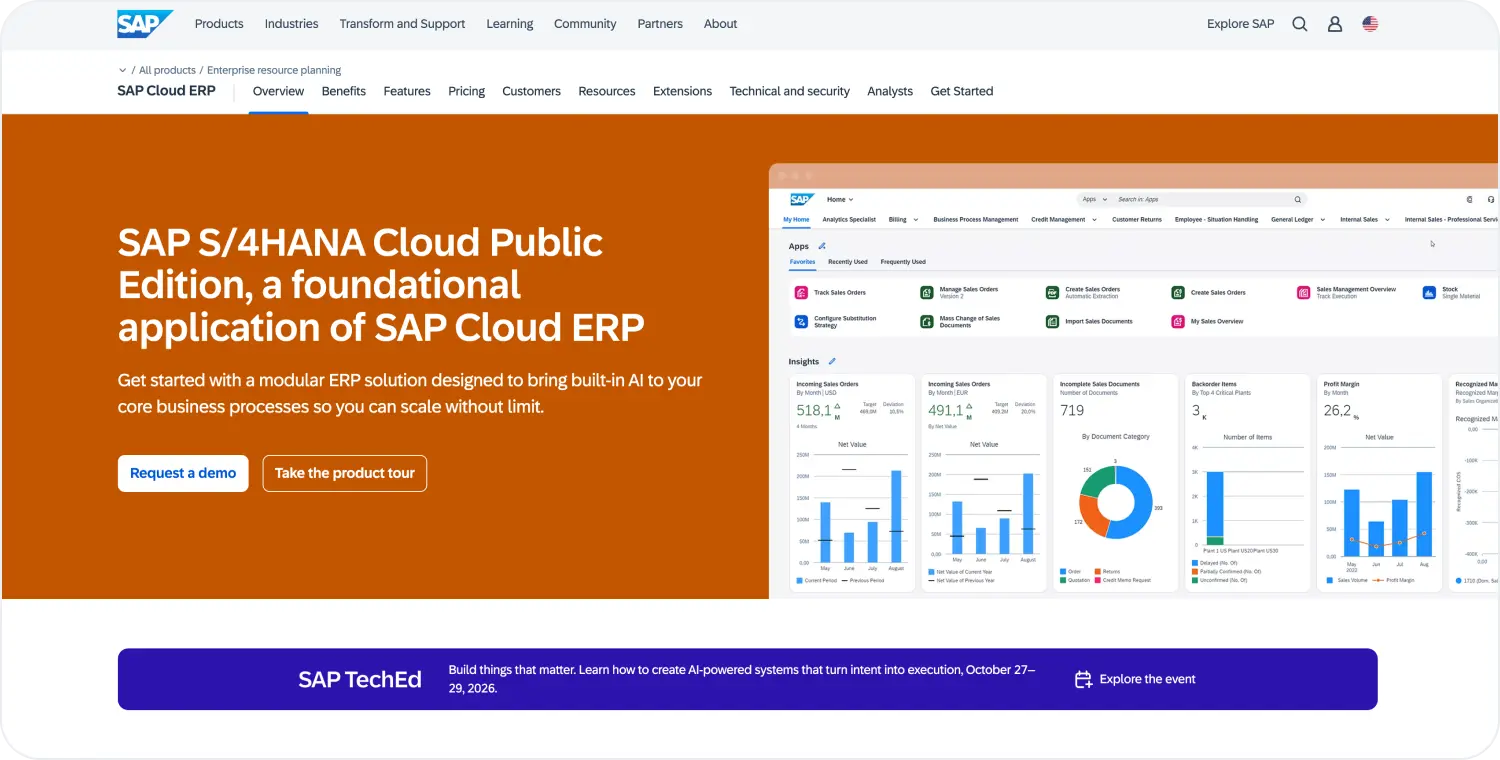Viewport: 1500px width, 760px height.
Task: Open the user account profile icon
Action: (1335, 24)
